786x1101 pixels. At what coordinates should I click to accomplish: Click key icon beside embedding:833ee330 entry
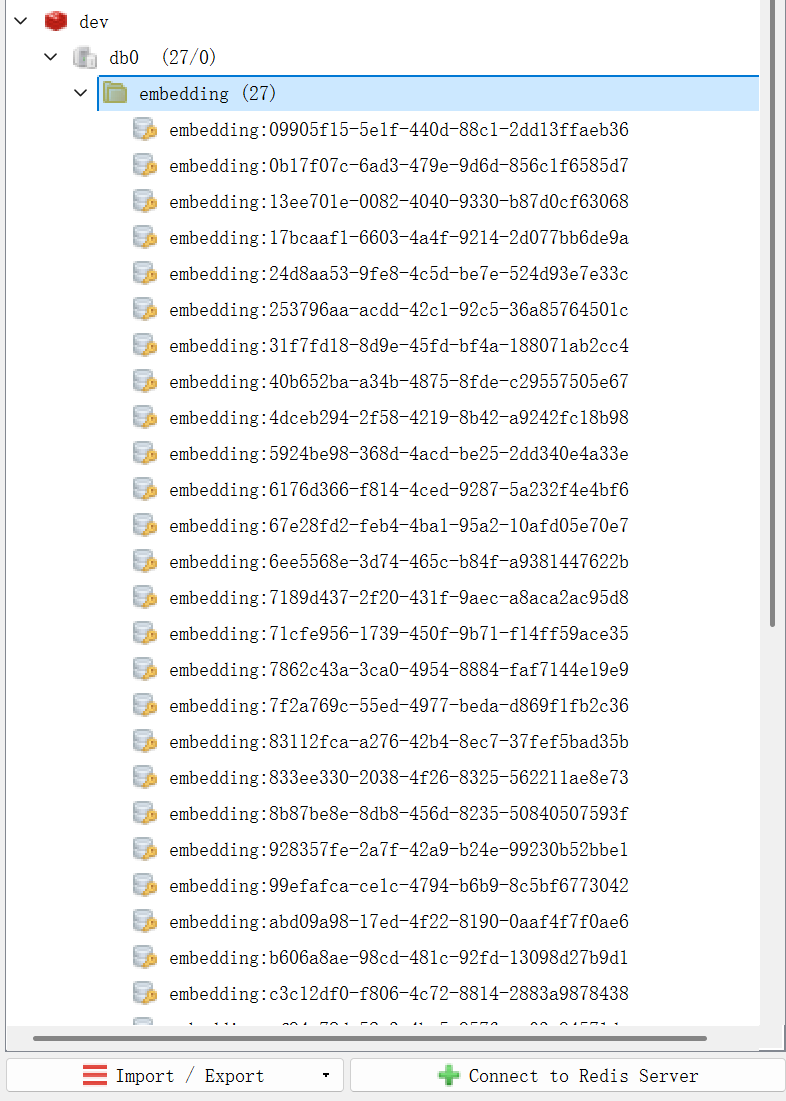pyautogui.click(x=145, y=777)
